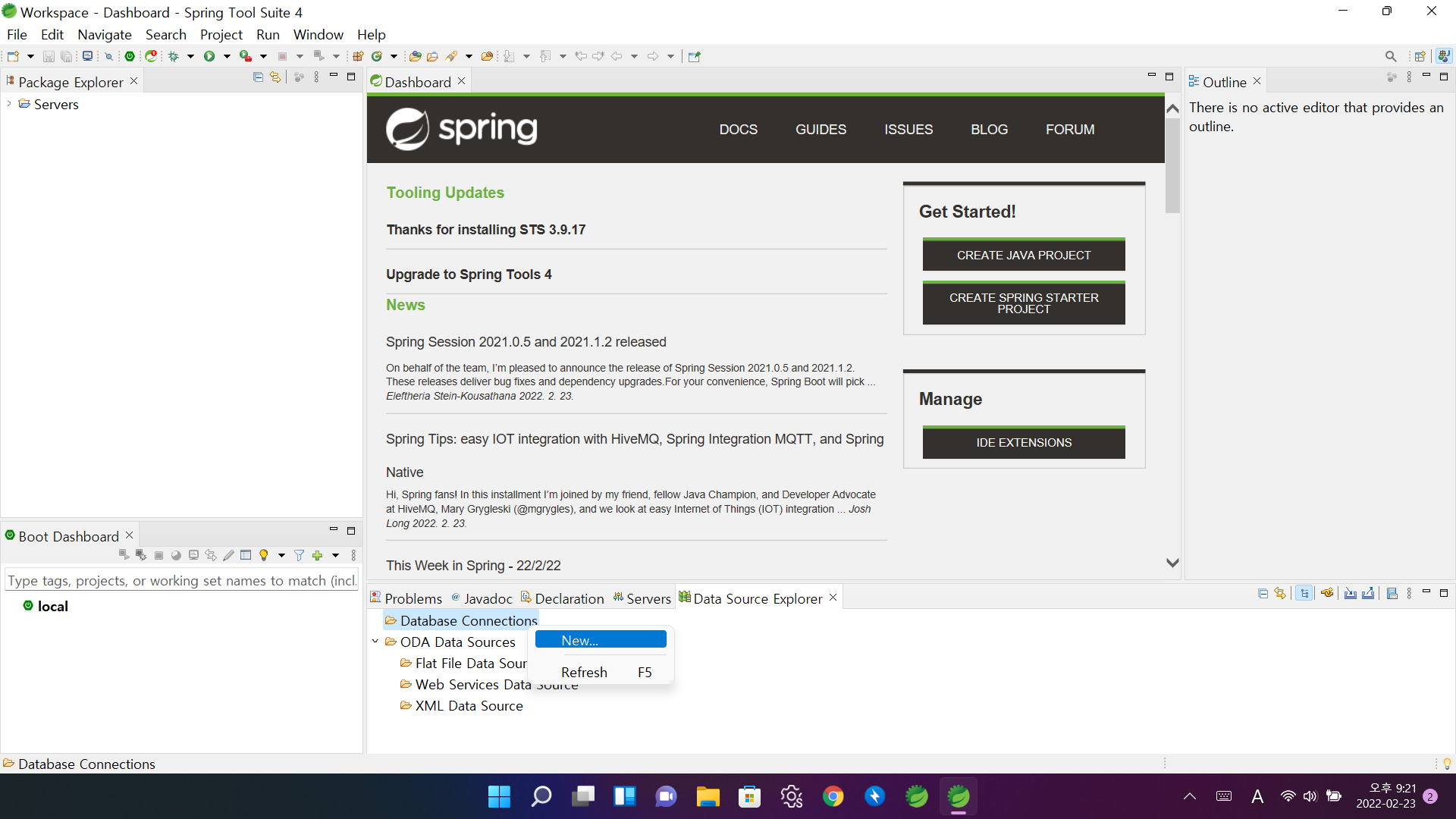This screenshot has width=1456, height=819.
Task: Click the green plus icon in Boot Dashboard
Action: [318, 556]
